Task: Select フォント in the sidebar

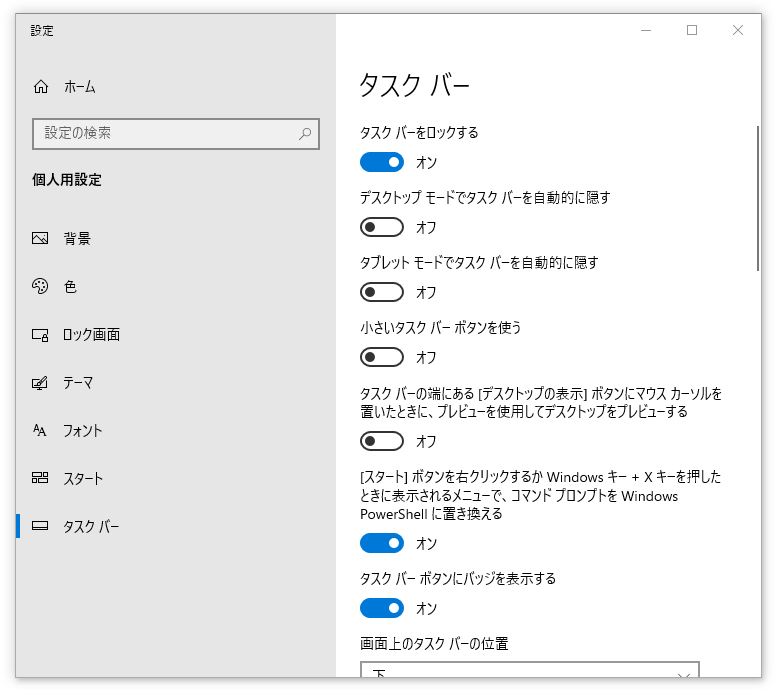Action: 176,431
